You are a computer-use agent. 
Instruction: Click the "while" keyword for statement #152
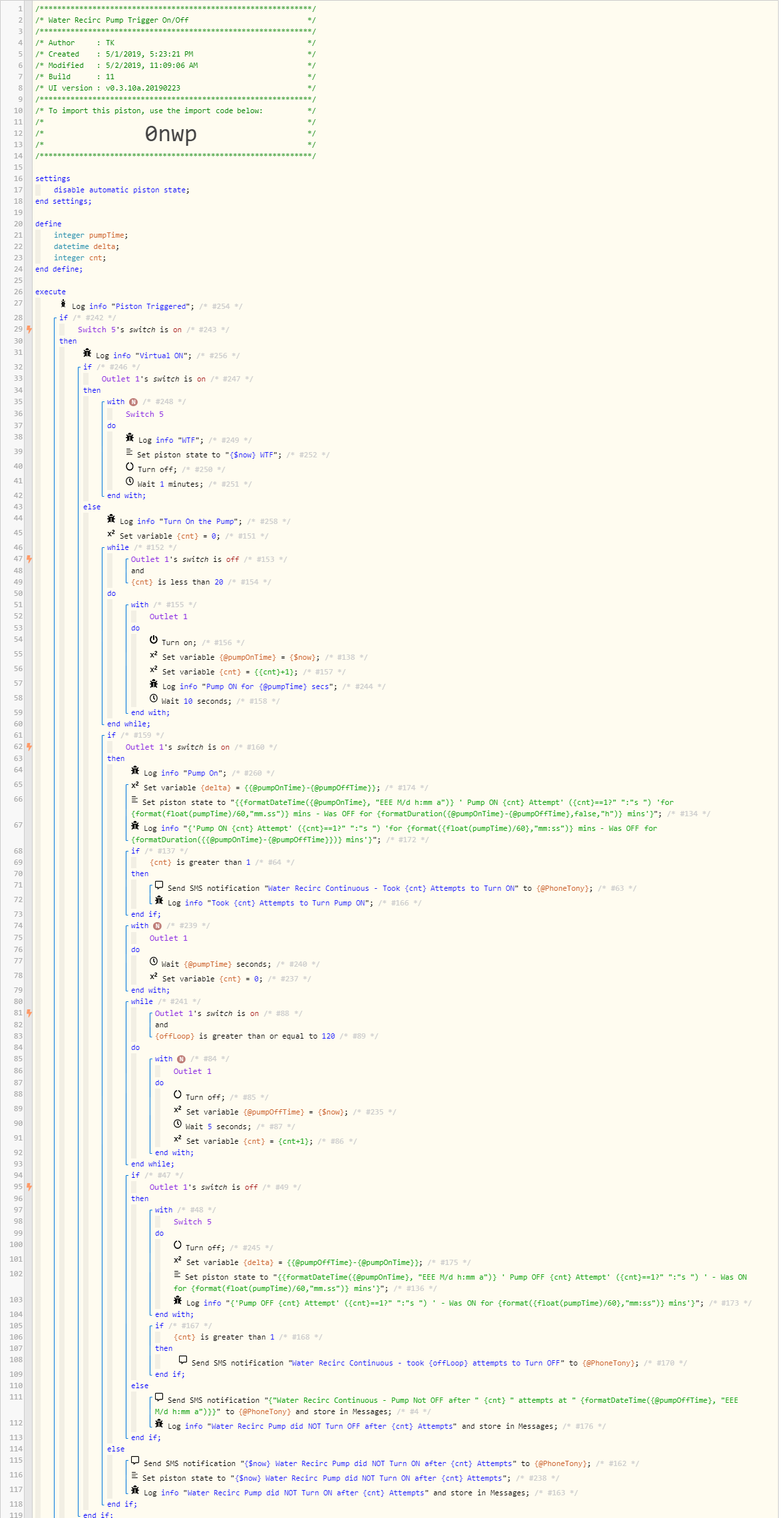click(118, 547)
